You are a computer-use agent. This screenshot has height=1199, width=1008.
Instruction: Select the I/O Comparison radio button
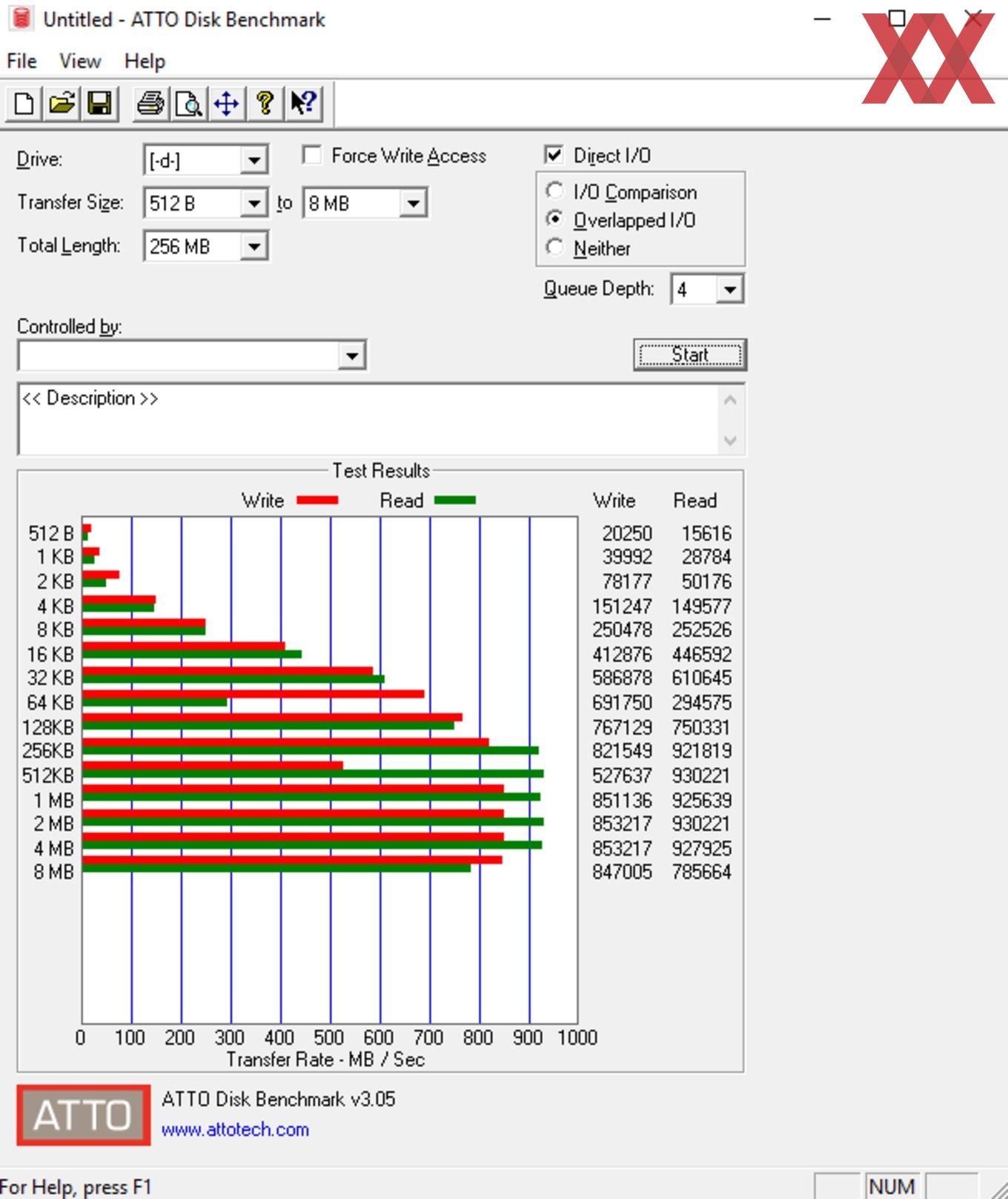554,191
